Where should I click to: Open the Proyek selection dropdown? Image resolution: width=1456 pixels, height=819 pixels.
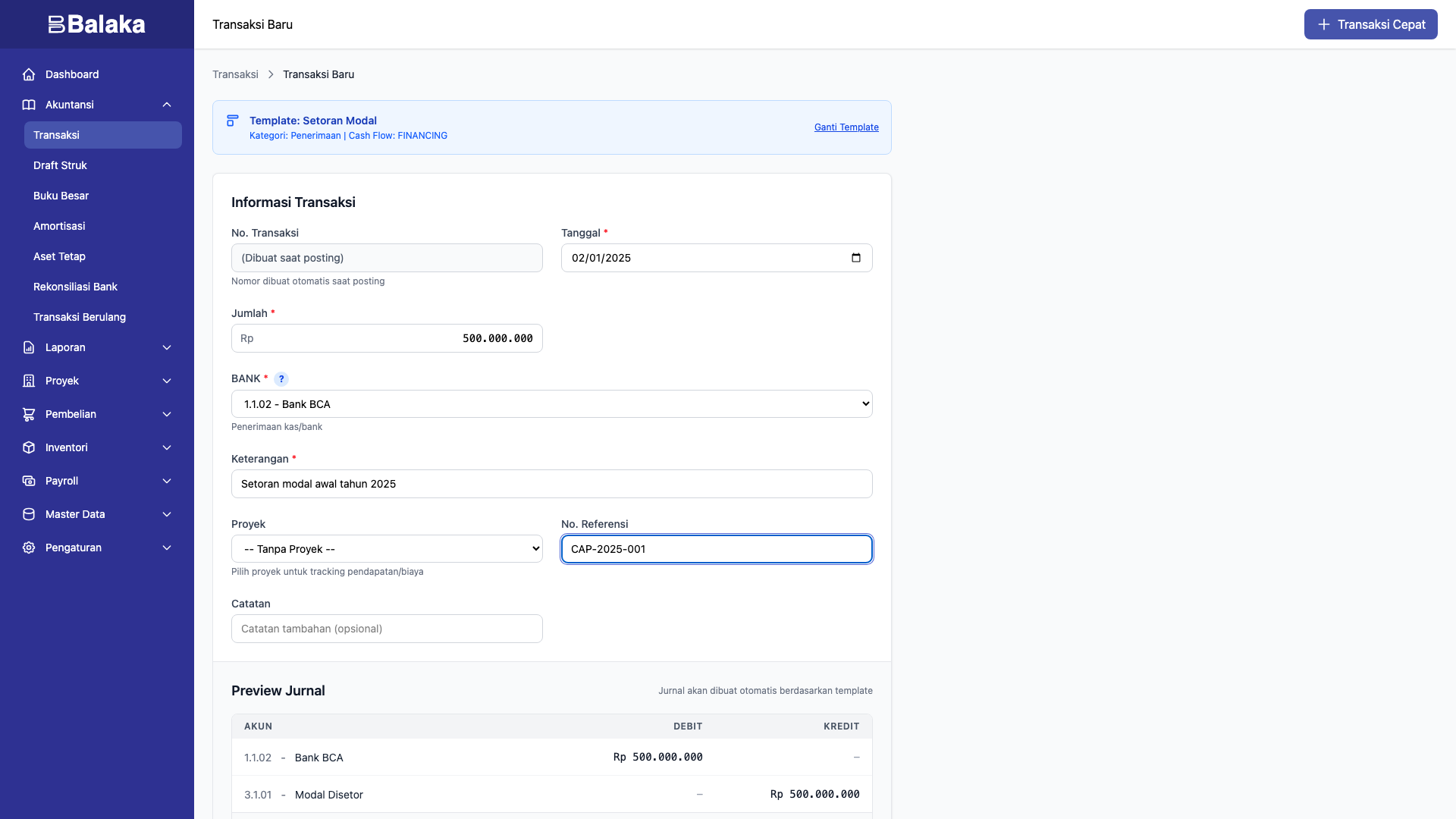point(387,549)
